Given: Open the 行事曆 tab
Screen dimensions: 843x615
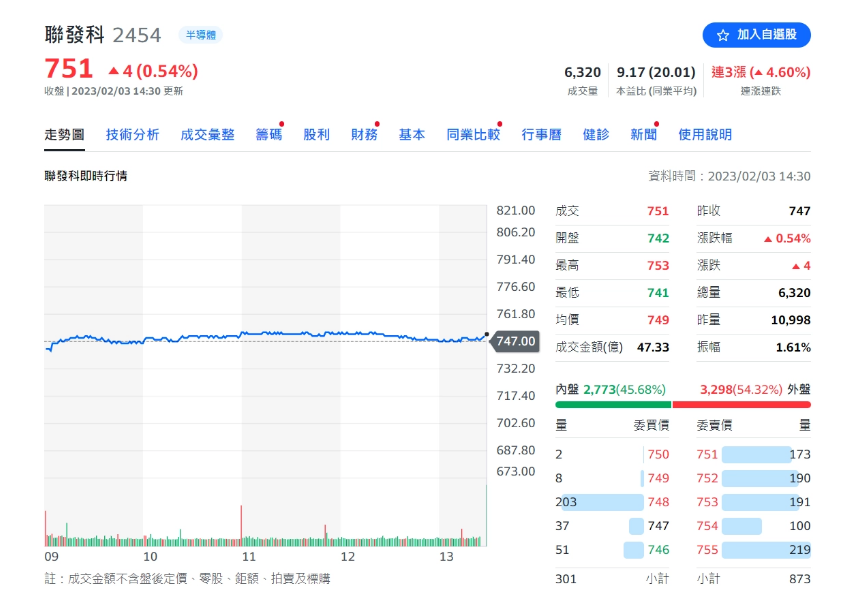Looking at the screenshot, I should pos(541,134).
